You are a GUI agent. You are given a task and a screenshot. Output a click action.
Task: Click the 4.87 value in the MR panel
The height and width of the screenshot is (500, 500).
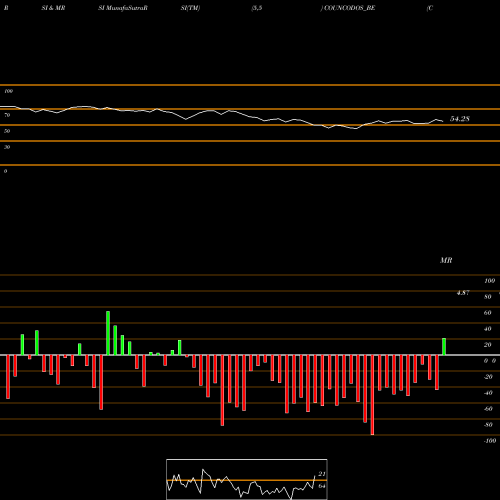[x=463, y=293]
